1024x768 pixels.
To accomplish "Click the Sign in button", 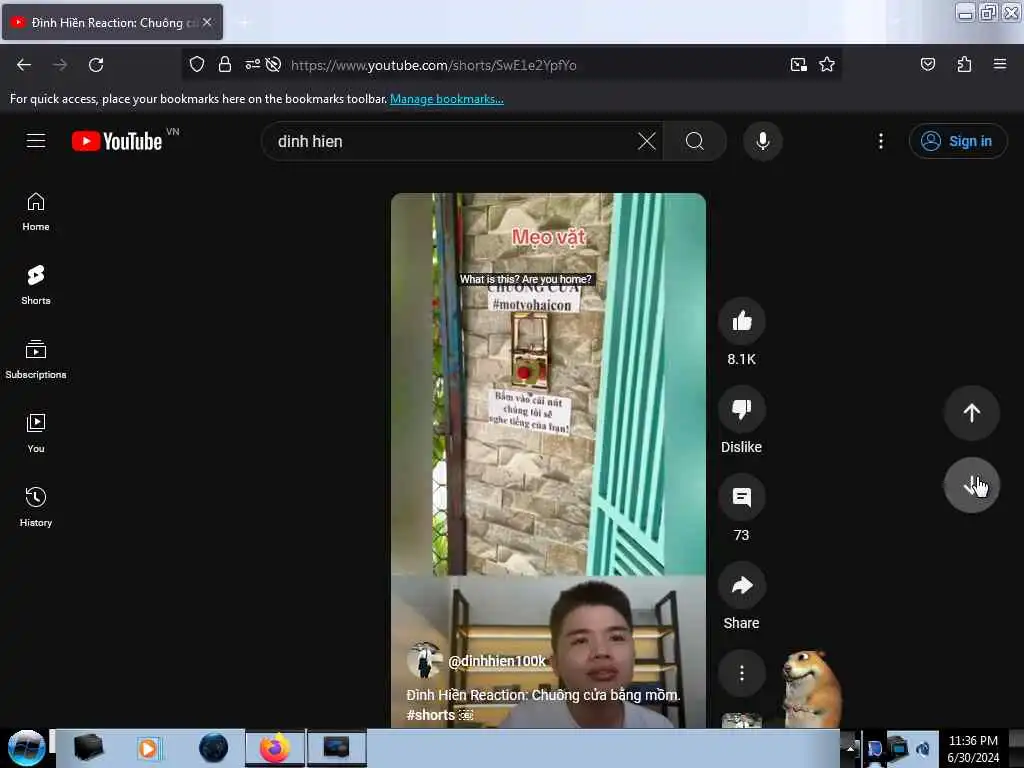I will (x=957, y=141).
